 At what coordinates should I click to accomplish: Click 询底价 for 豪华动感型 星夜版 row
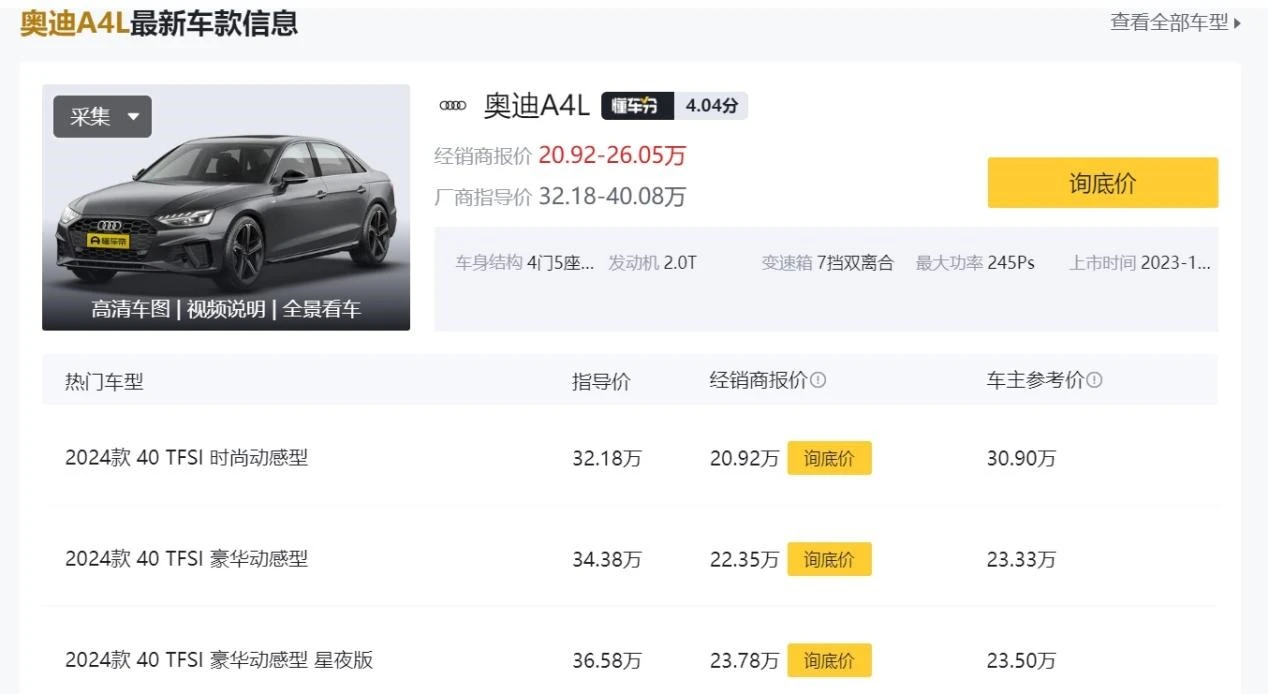coord(829,660)
